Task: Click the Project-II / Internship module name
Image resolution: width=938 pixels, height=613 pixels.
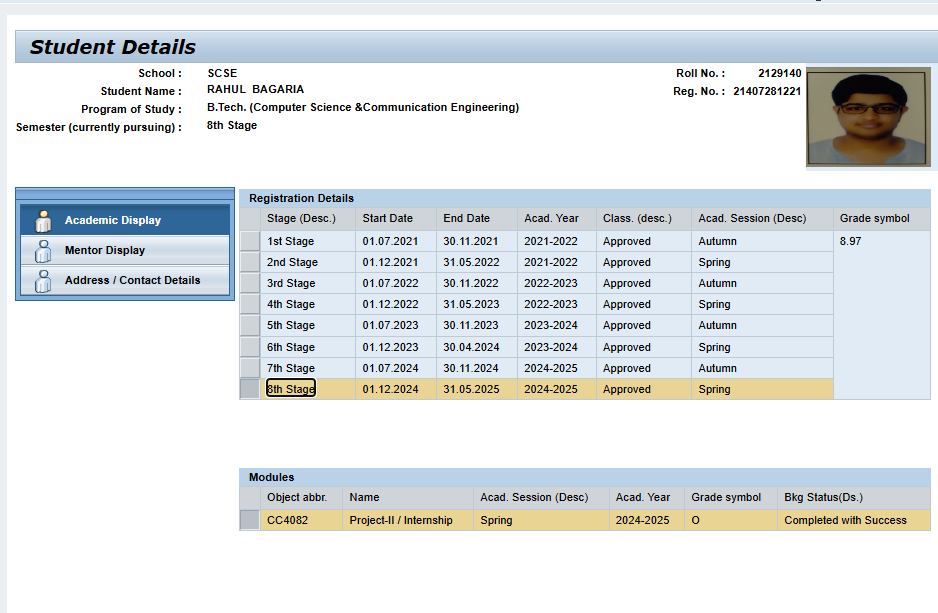Action: tap(401, 520)
